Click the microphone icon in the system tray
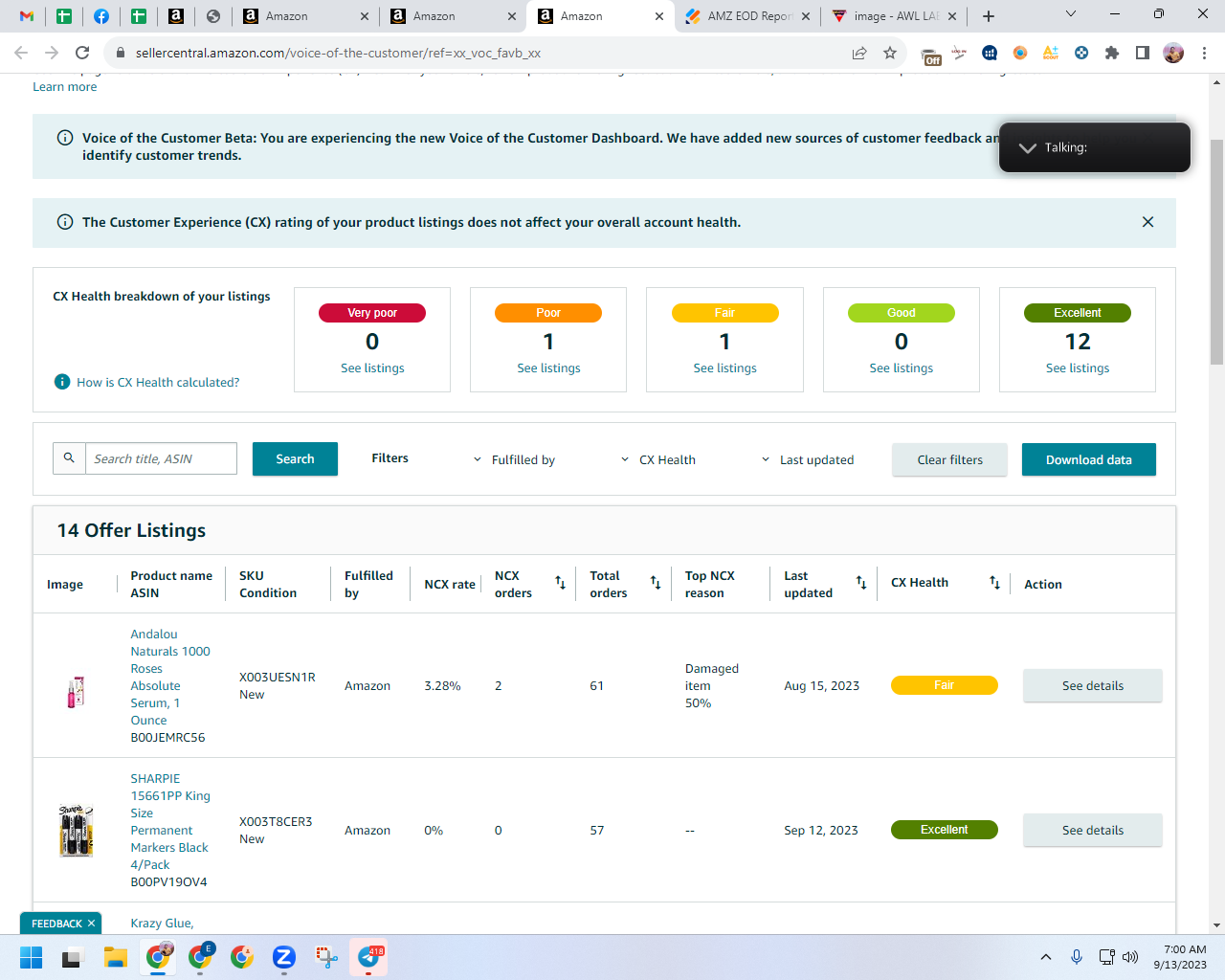The height and width of the screenshot is (980, 1225). pyautogui.click(x=1077, y=957)
